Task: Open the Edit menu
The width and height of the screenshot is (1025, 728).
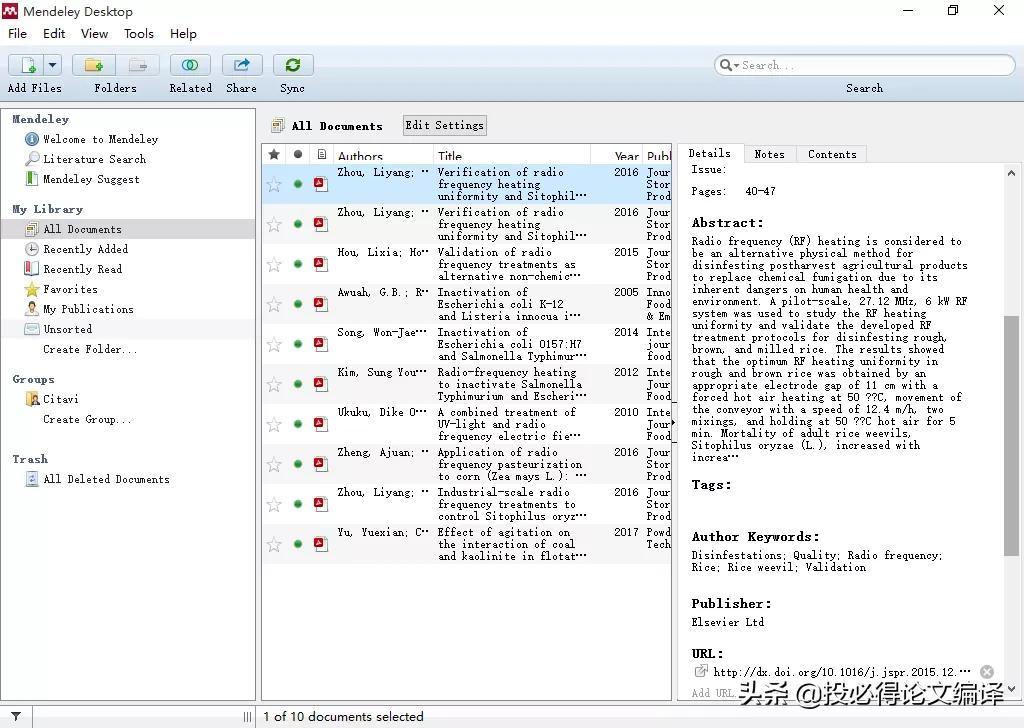Action: pos(54,33)
